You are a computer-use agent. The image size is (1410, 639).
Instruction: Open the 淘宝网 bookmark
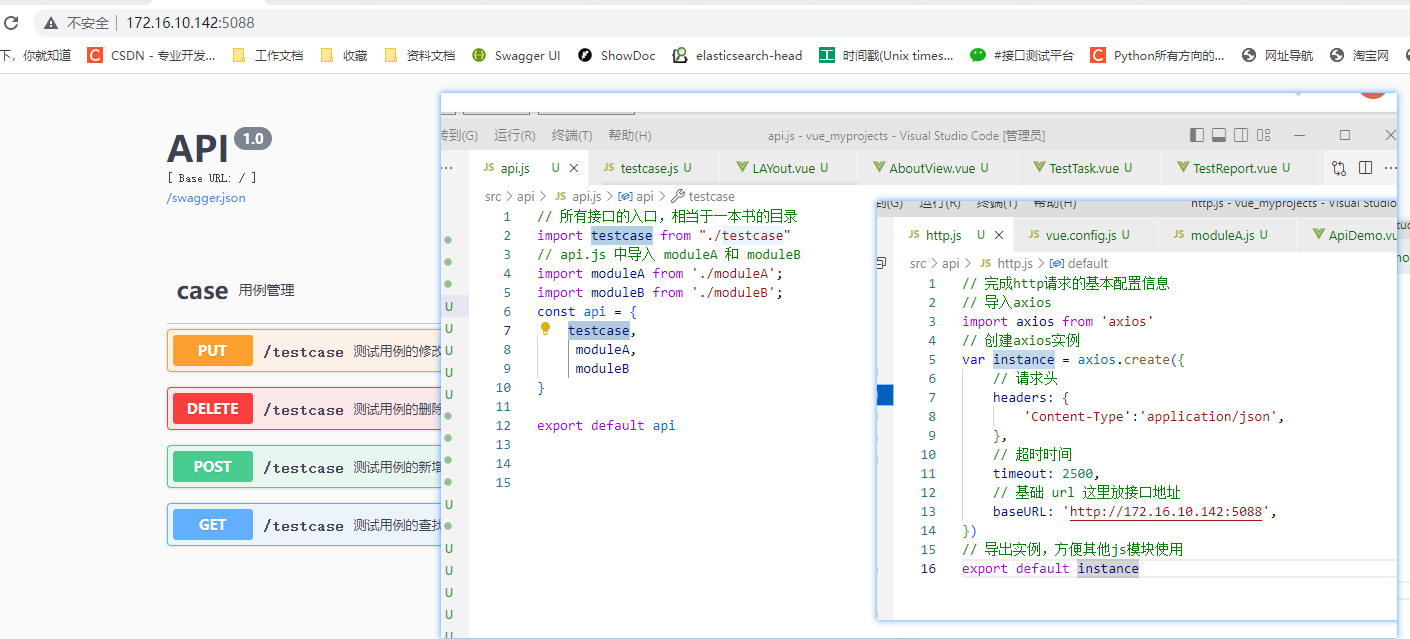coord(1359,56)
